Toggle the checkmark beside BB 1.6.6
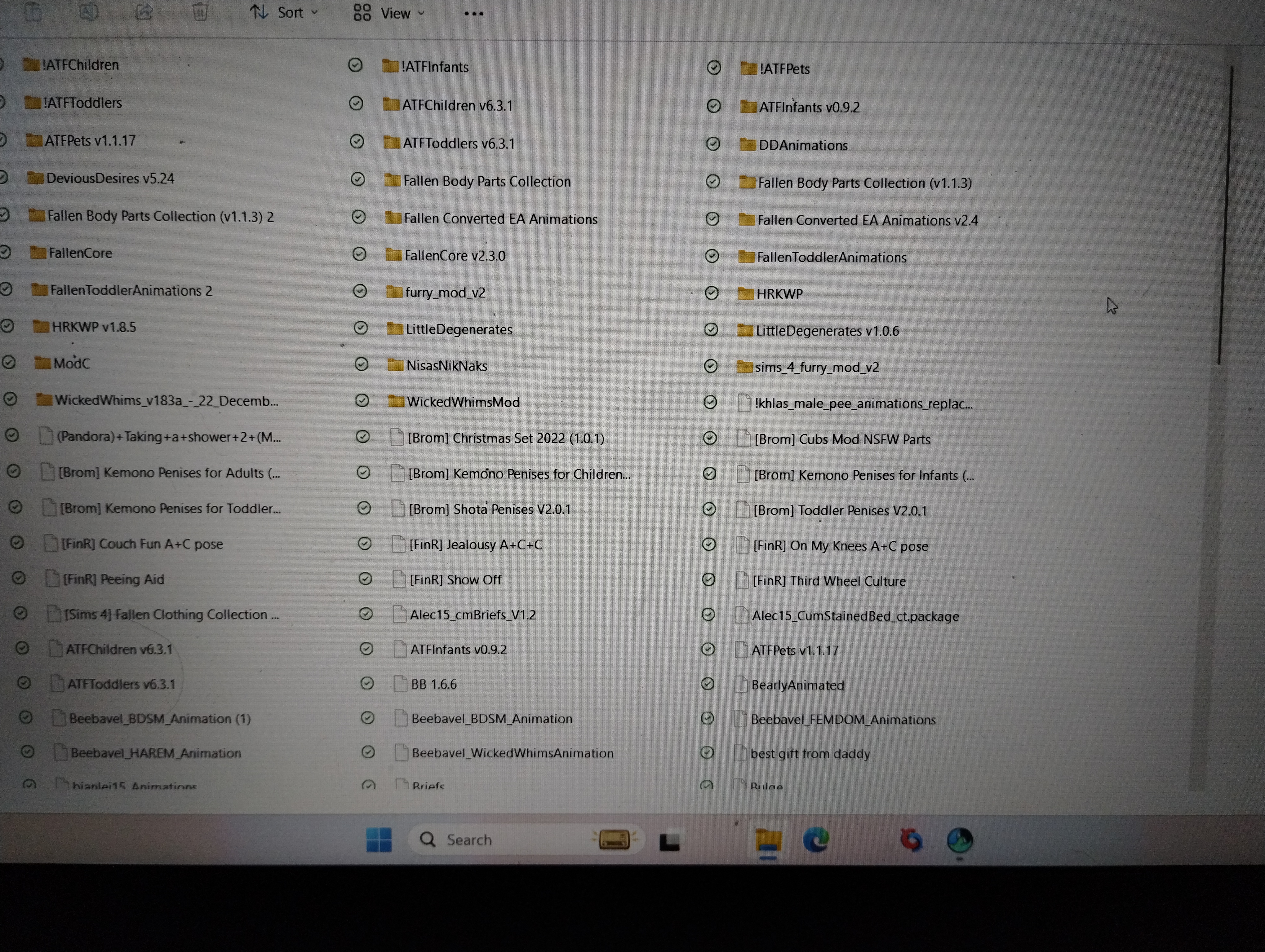This screenshot has height=952, width=1265. [367, 683]
